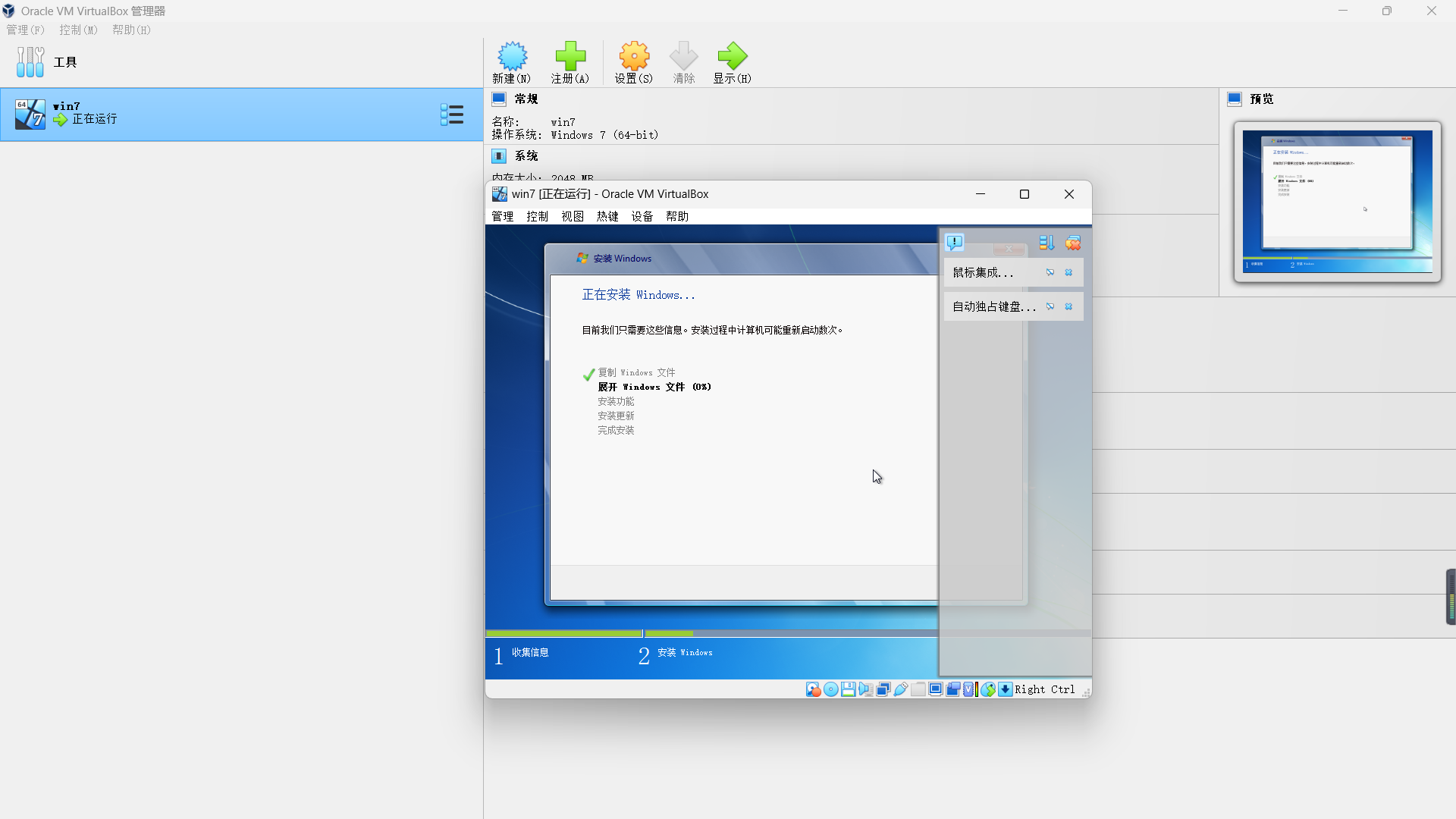The width and height of the screenshot is (1456, 819).
Task: Click the delete all notifications icon
Action: click(x=1073, y=243)
